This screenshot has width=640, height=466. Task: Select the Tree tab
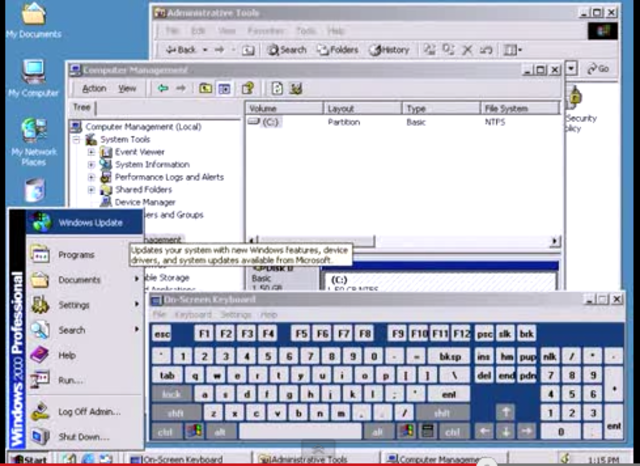click(x=82, y=107)
